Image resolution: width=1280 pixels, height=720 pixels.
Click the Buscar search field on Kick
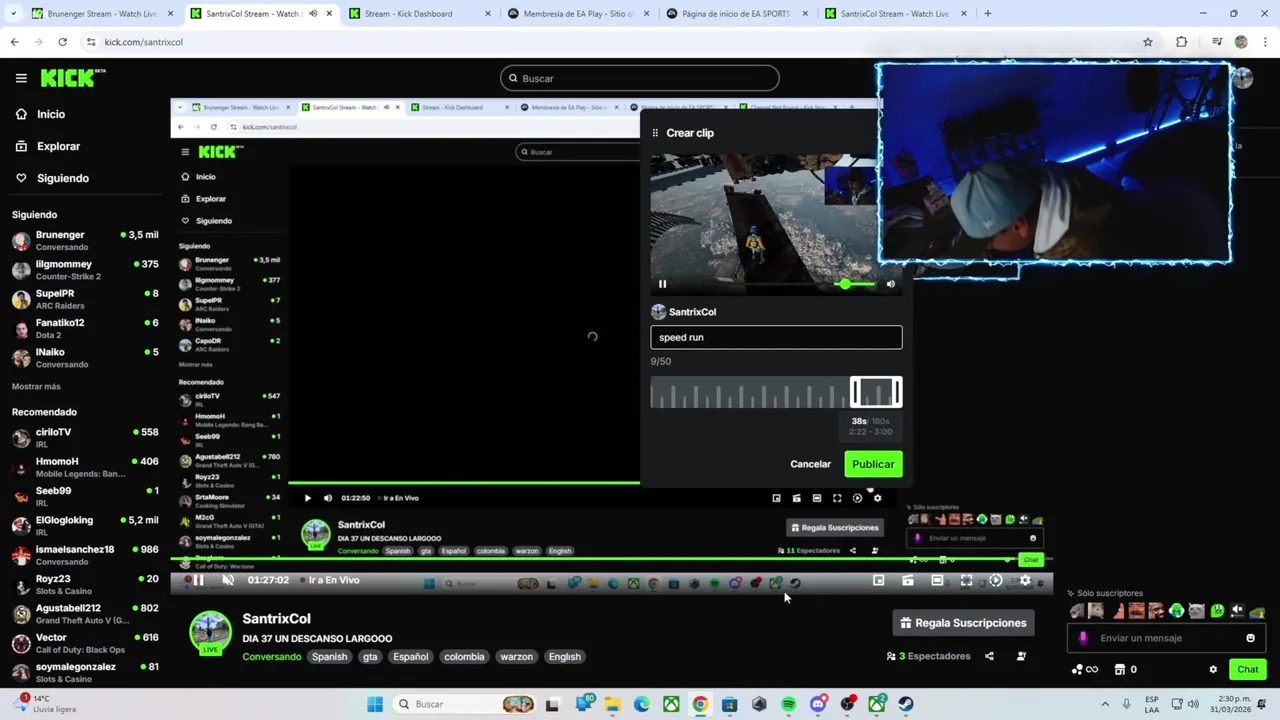[x=640, y=78]
